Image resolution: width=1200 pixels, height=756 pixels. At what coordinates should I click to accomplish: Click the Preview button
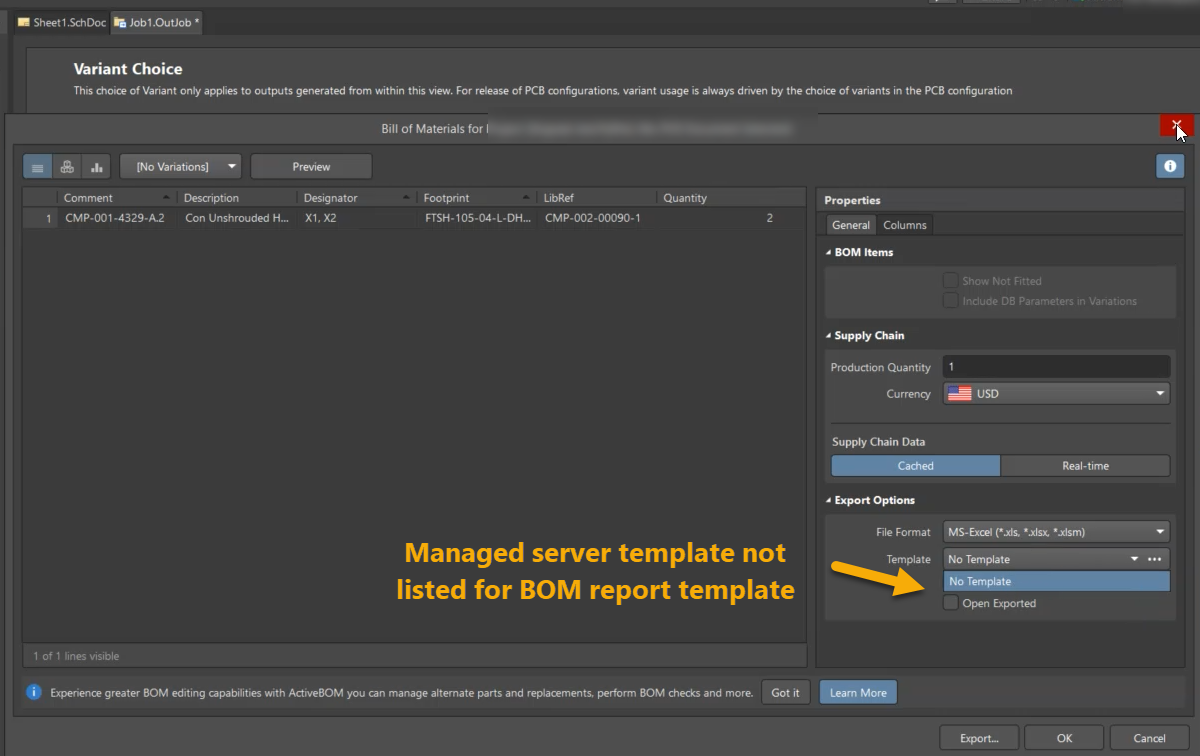311,166
